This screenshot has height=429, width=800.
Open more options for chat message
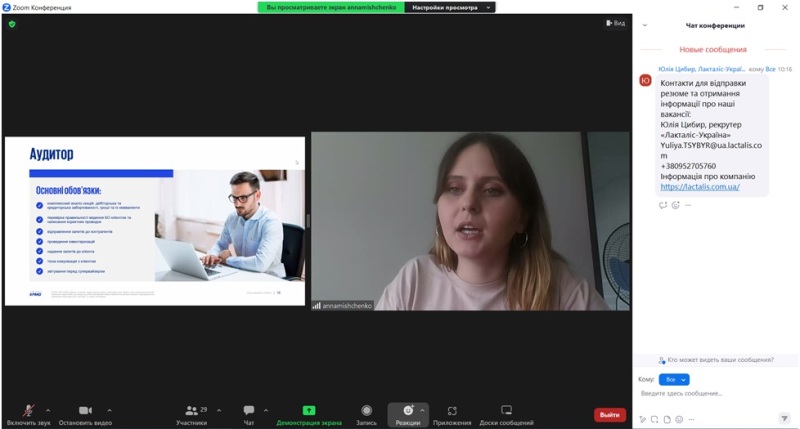coord(688,205)
